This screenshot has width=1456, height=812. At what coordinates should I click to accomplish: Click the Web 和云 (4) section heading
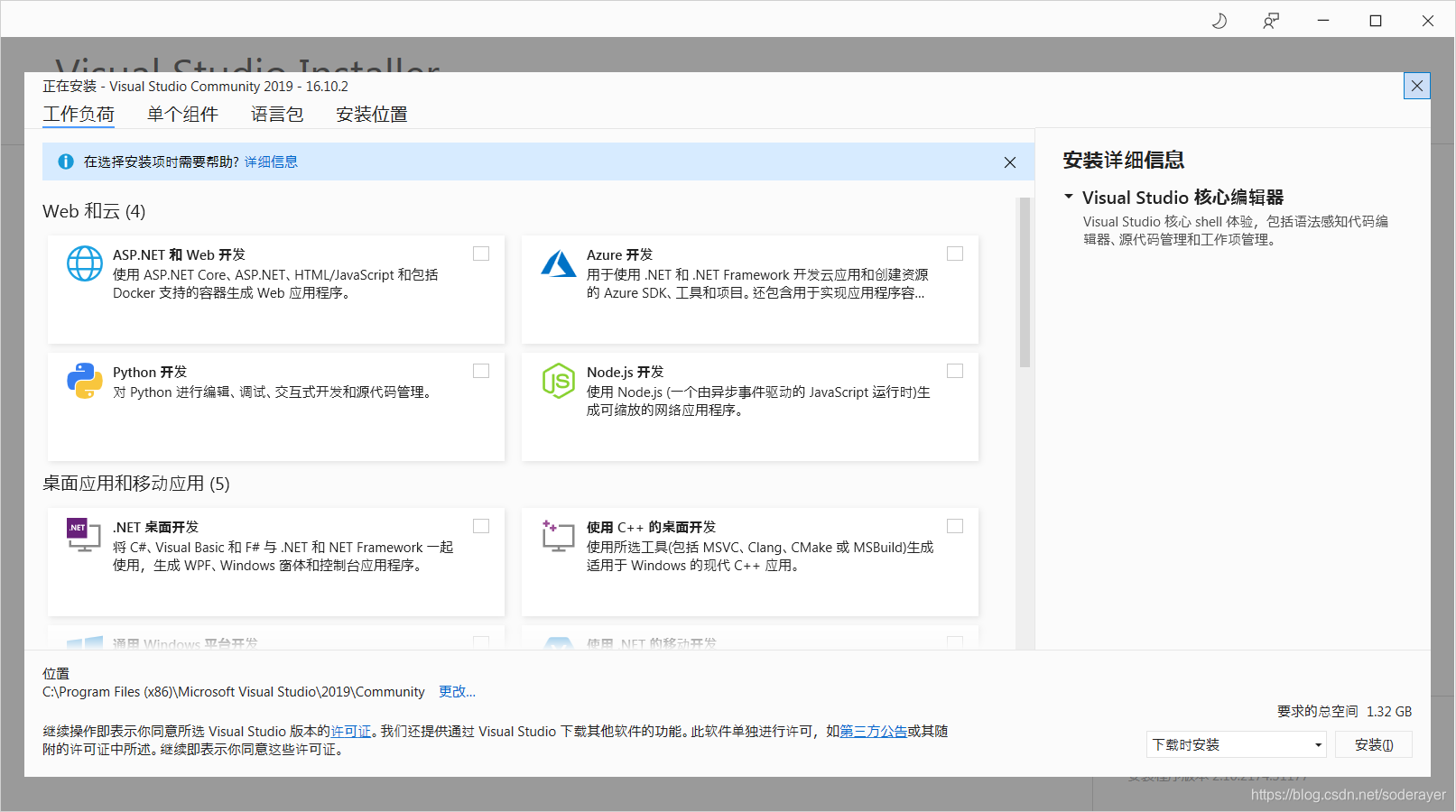(94, 211)
